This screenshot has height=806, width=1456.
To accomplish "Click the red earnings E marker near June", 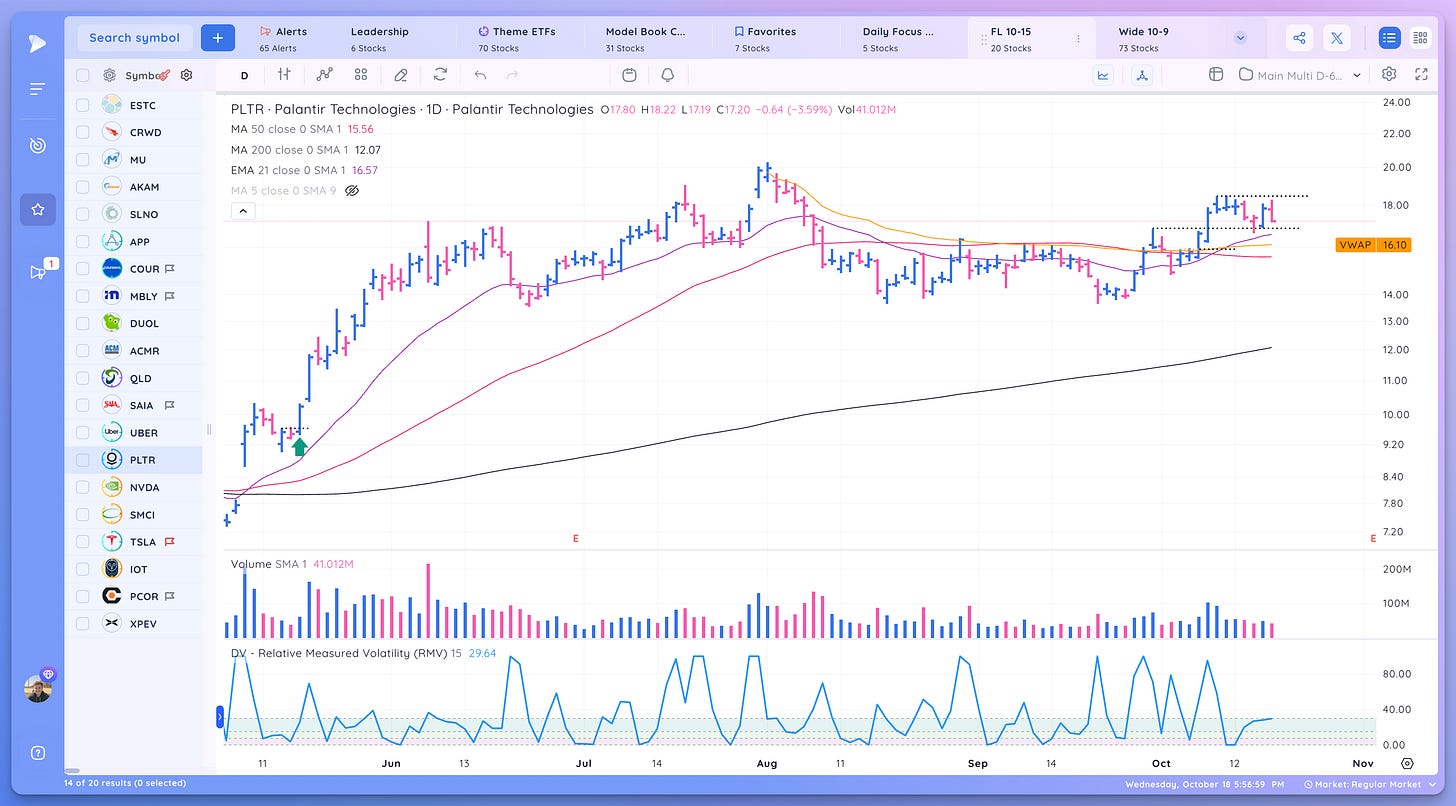I will coord(575,538).
